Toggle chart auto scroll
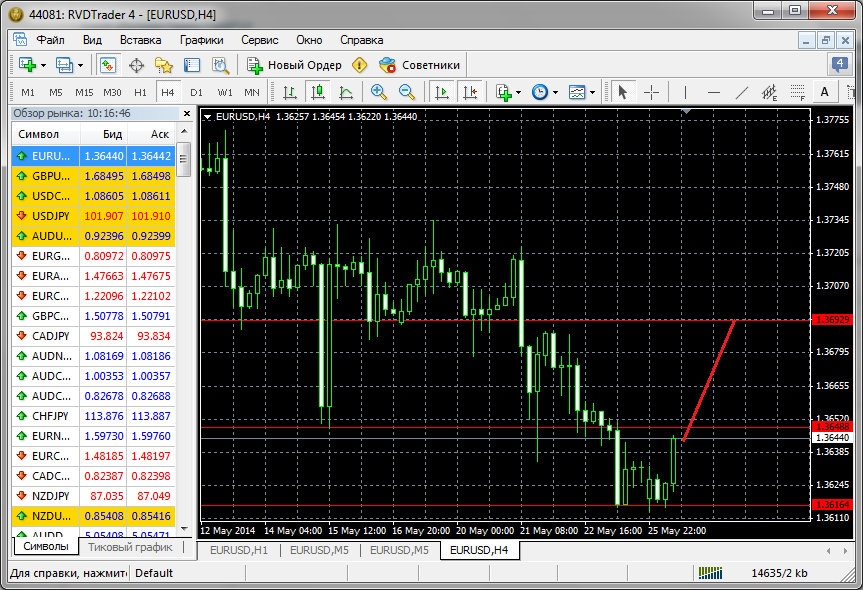Viewport: 863px width, 590px height. tap(440, 92)
